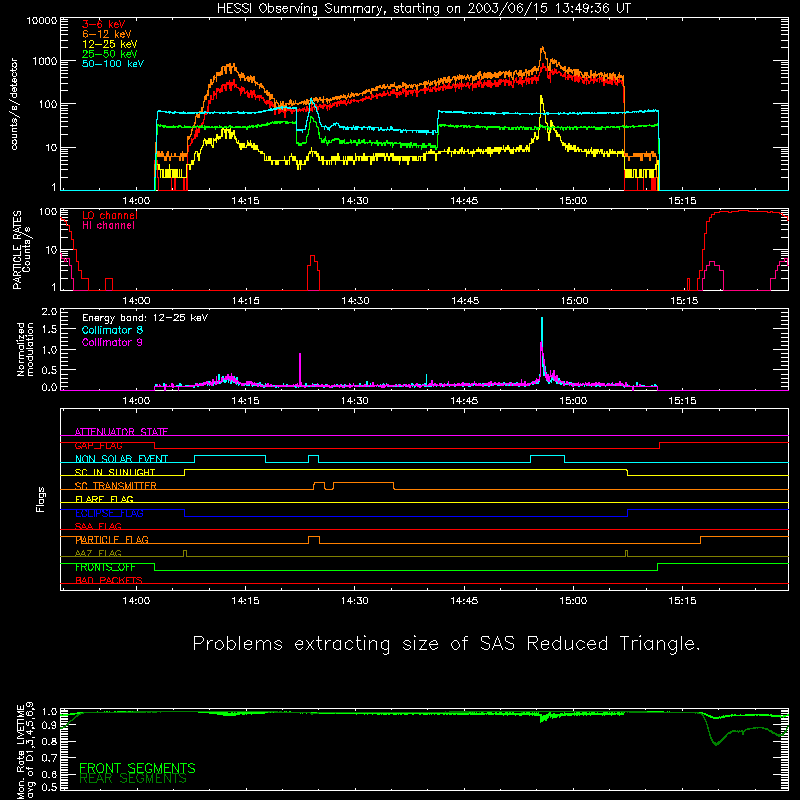
Task: Click the '1.5' tick on modulation plot
Action: 49,330
